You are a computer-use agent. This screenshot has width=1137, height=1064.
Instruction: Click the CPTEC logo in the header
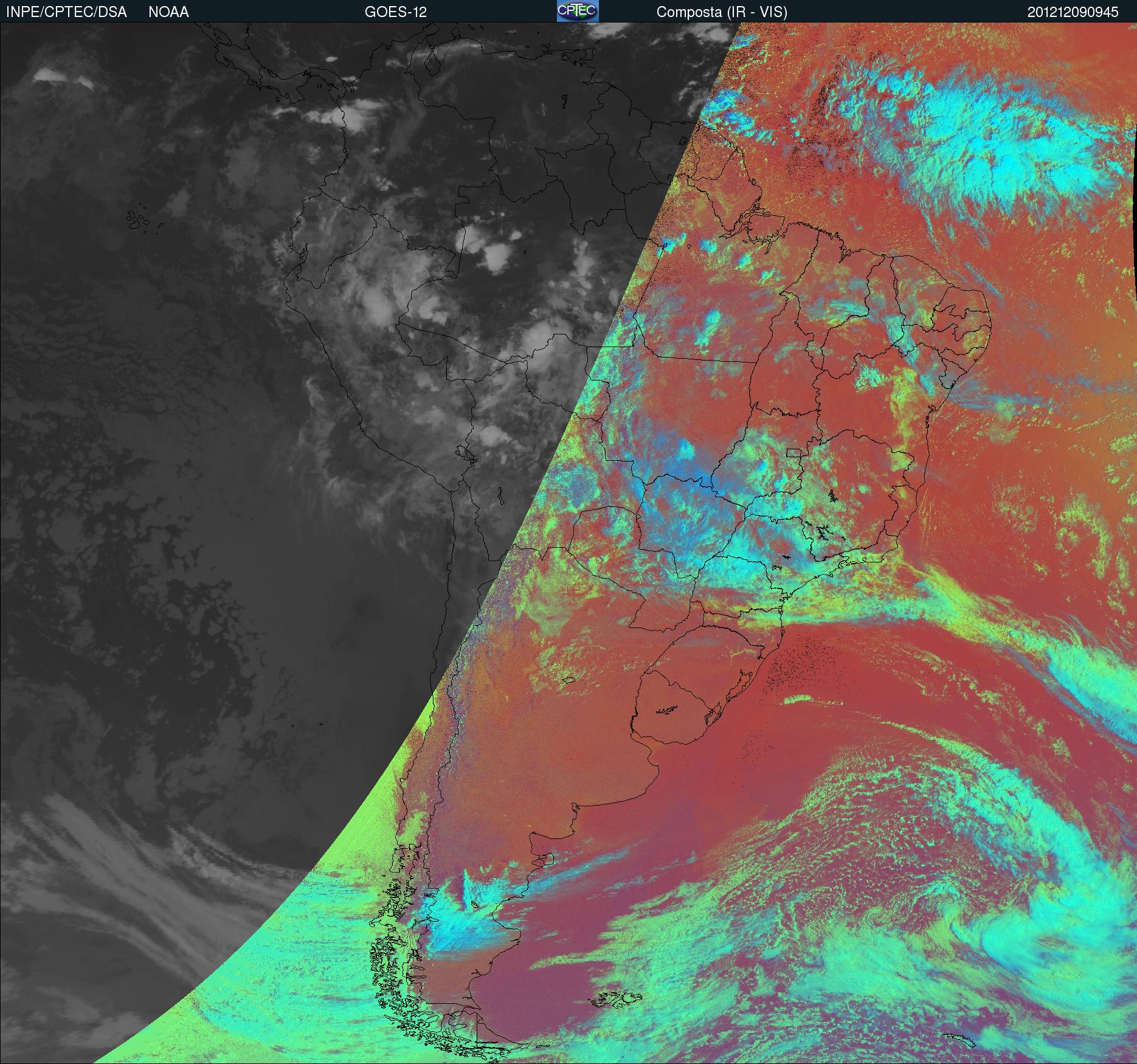[x=578, y=11]
